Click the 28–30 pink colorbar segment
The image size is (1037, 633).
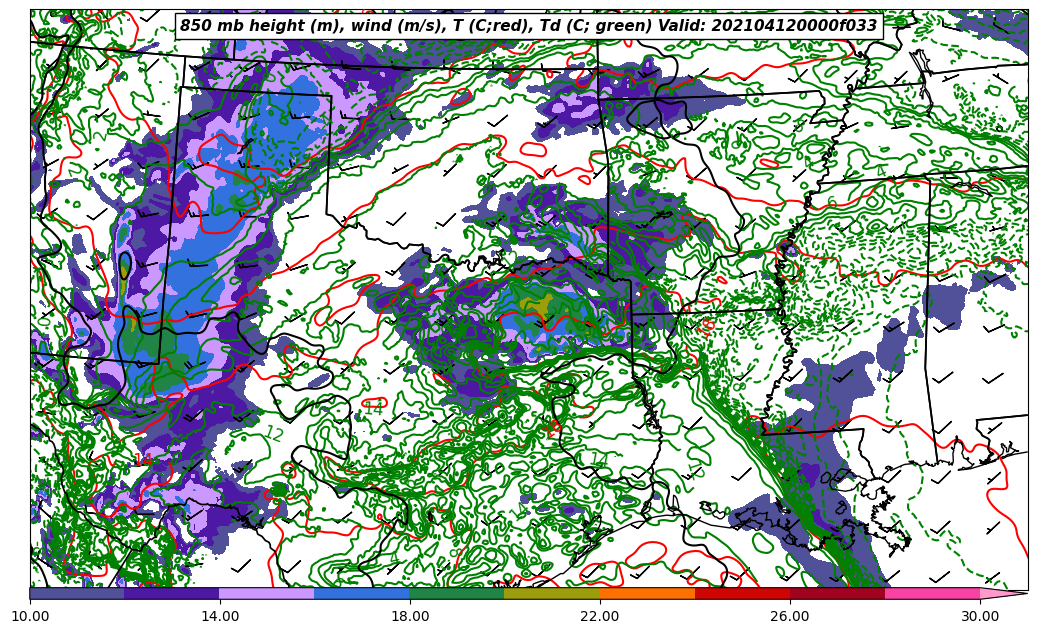click(x=933, y=593)
